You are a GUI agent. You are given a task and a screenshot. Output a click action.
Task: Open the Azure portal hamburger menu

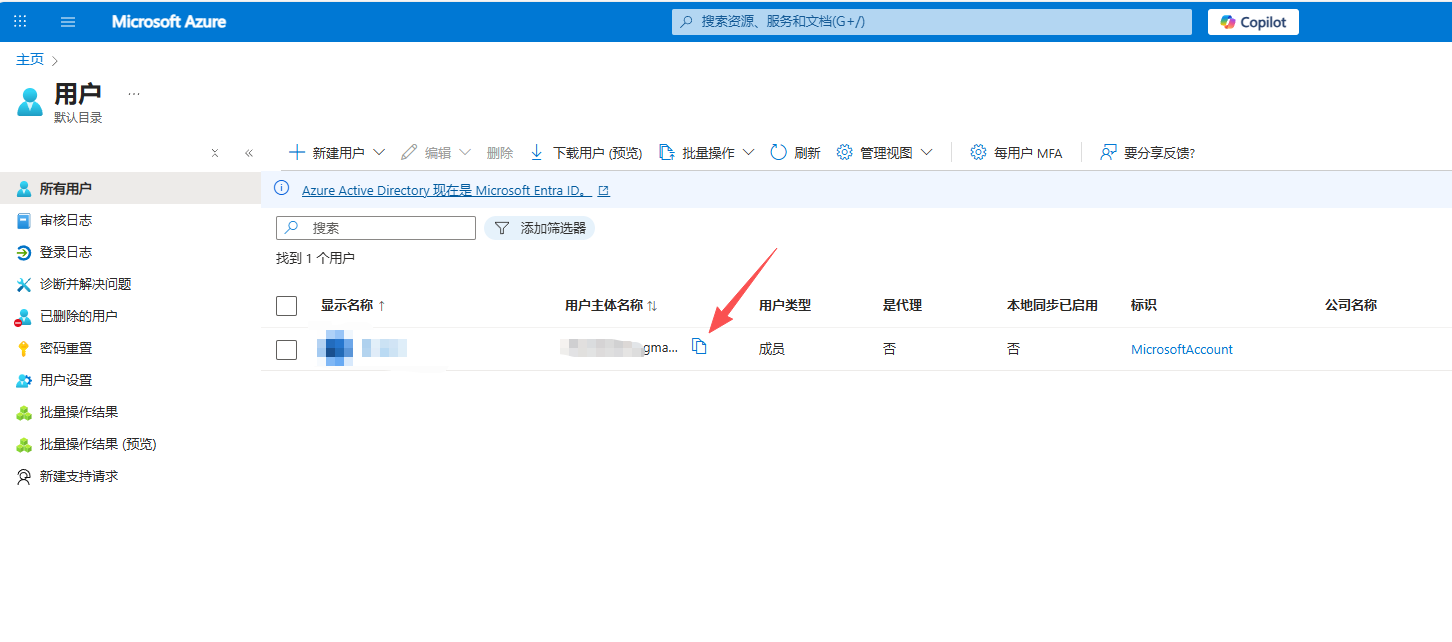68,22
